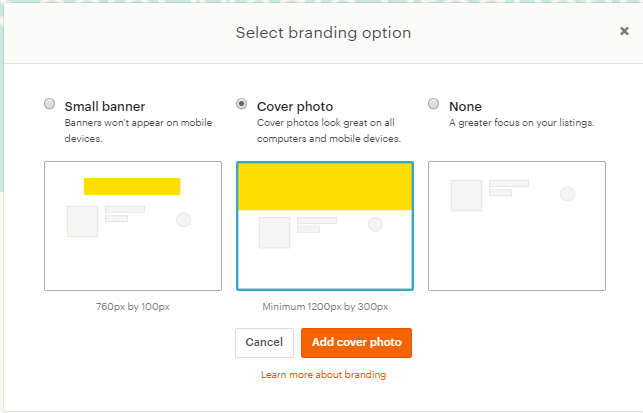Click the "Select branding option" dialog title
The image size is (643, 413).
323,33
